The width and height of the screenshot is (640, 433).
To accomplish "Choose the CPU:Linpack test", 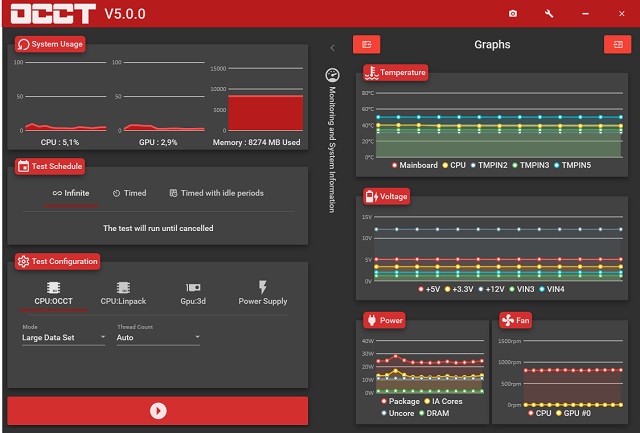I will [123, 294].
